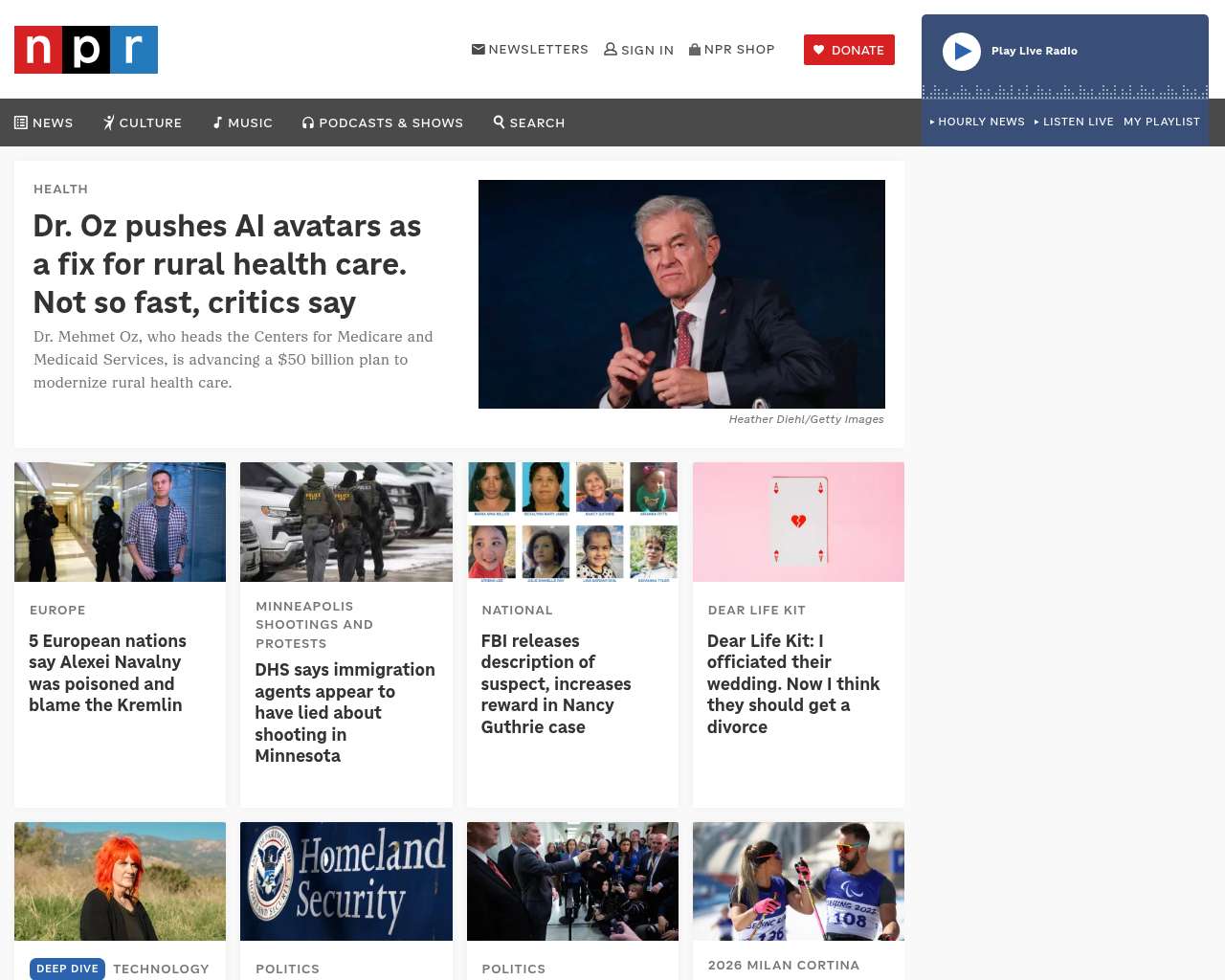Click the Music note icon

[x=218, y=122]
